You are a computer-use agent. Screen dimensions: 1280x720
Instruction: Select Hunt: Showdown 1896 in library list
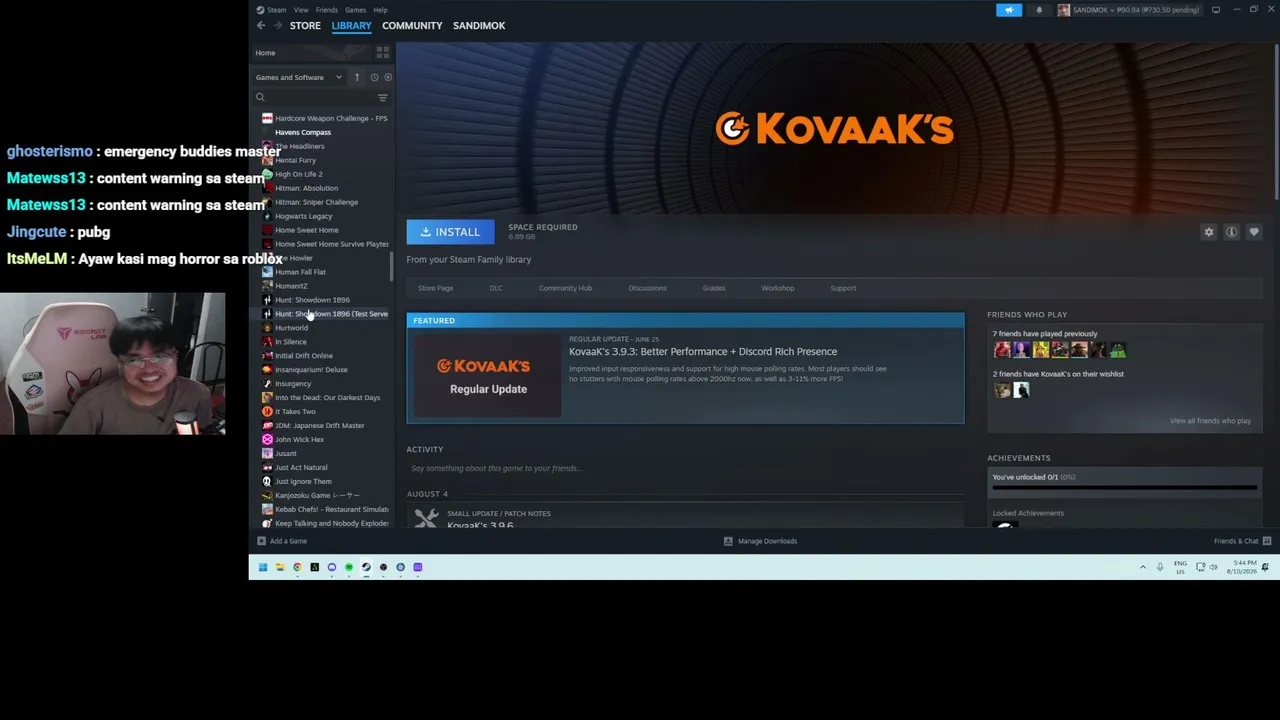point(312,300)
